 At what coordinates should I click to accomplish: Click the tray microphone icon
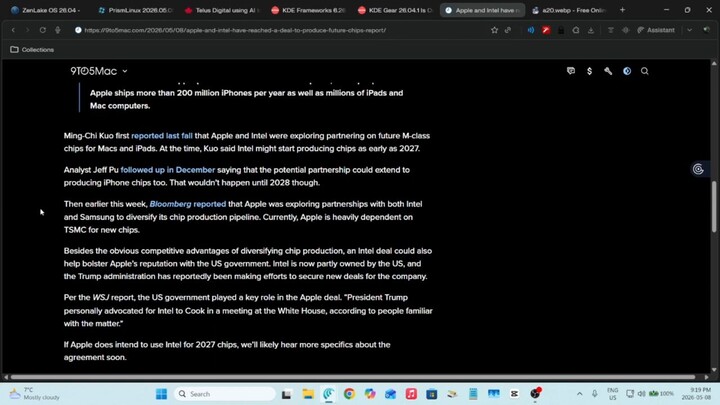pyautogui.click(x=595, y=394)
